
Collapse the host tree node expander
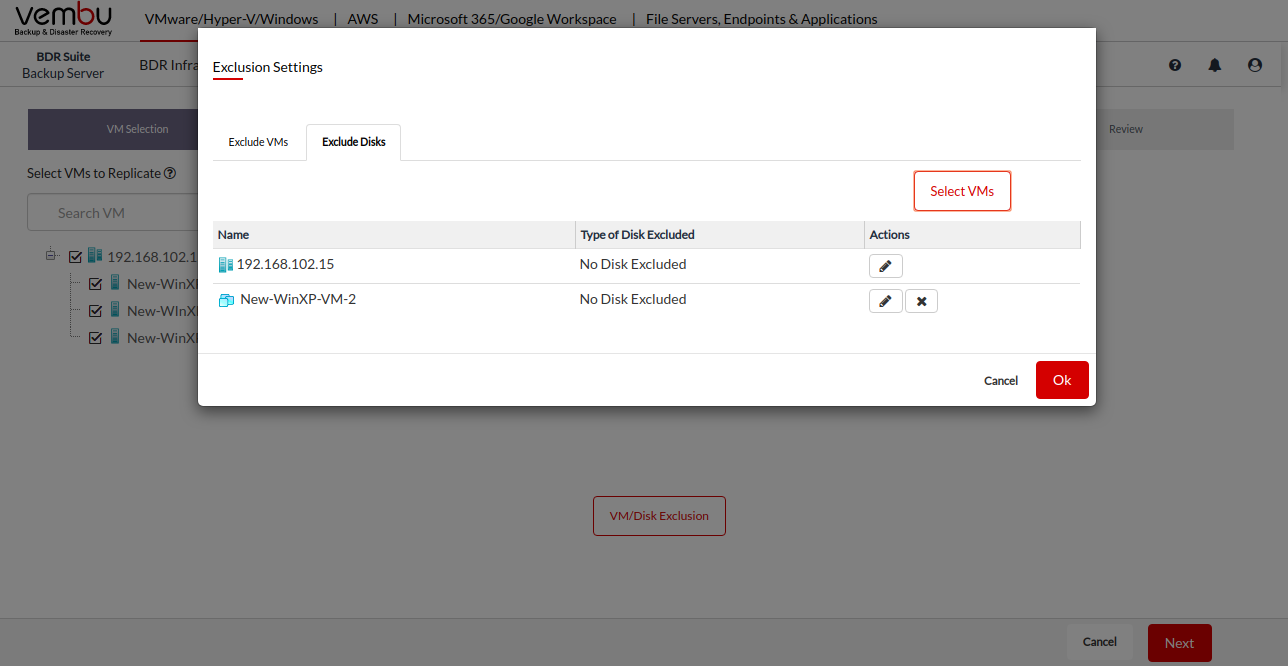click(51, 256)
